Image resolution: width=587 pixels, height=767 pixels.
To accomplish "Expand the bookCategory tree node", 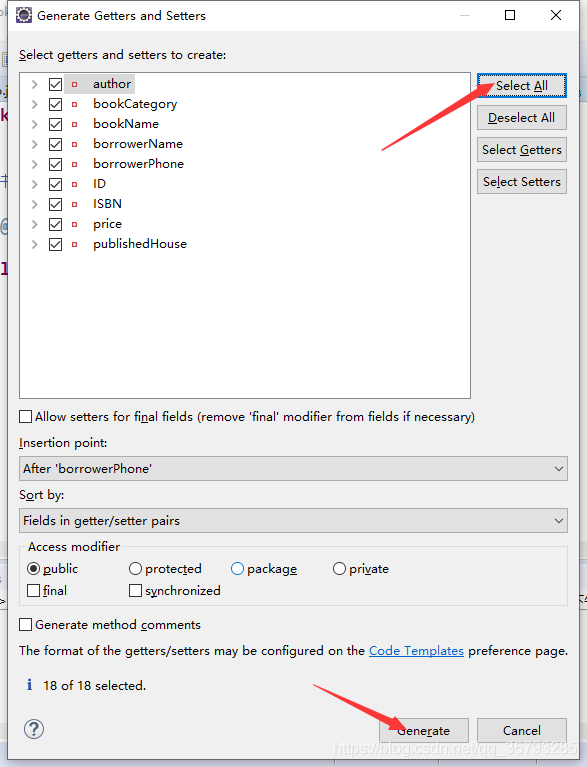I will 34,104.
